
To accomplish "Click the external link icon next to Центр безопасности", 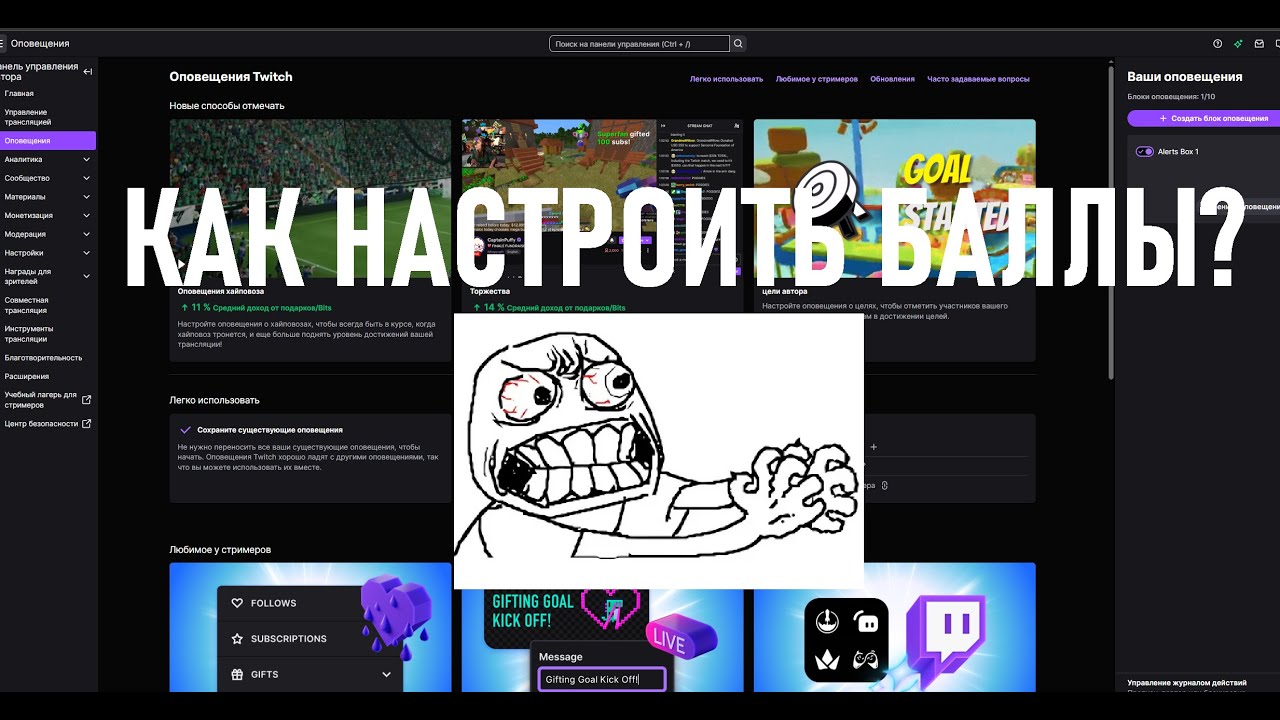I will pos(86,424).
